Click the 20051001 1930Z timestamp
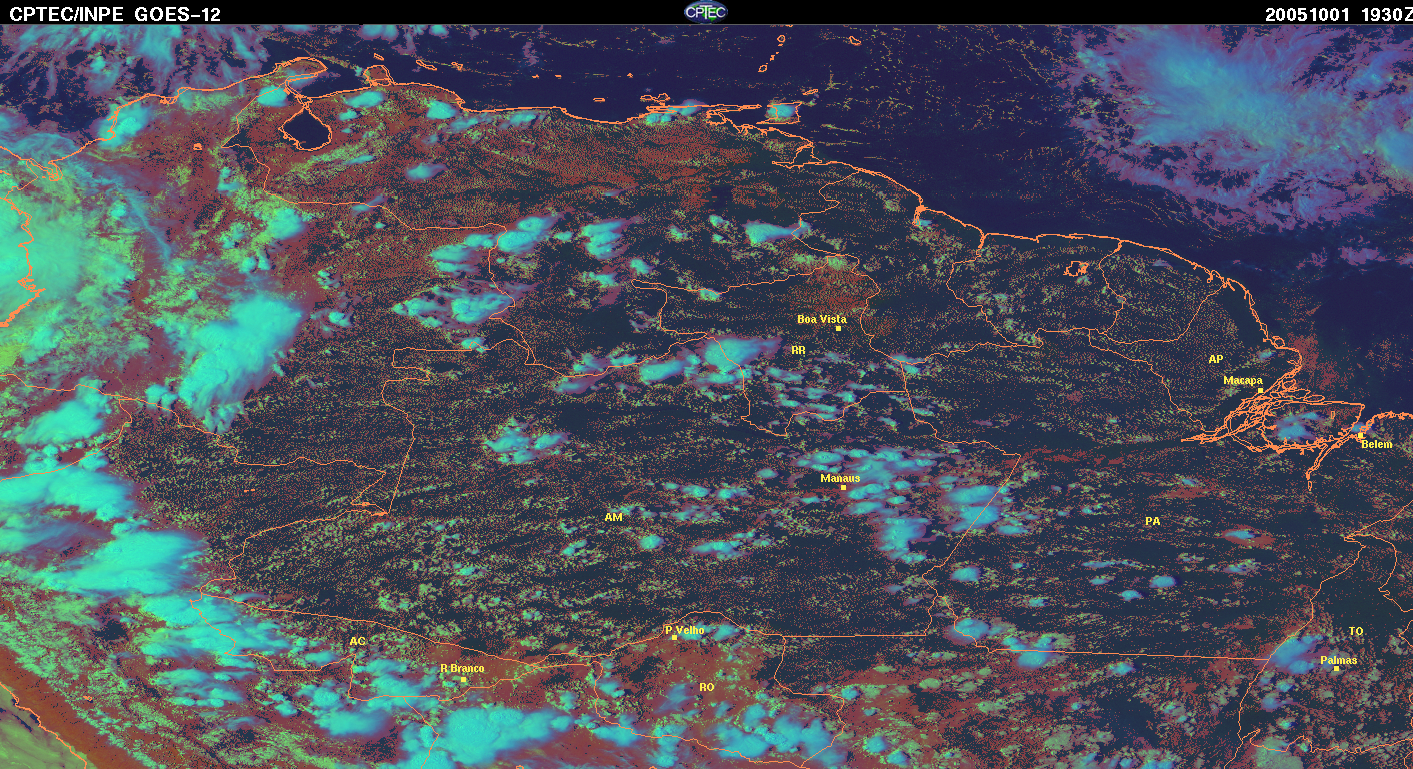 (1338, 14)
